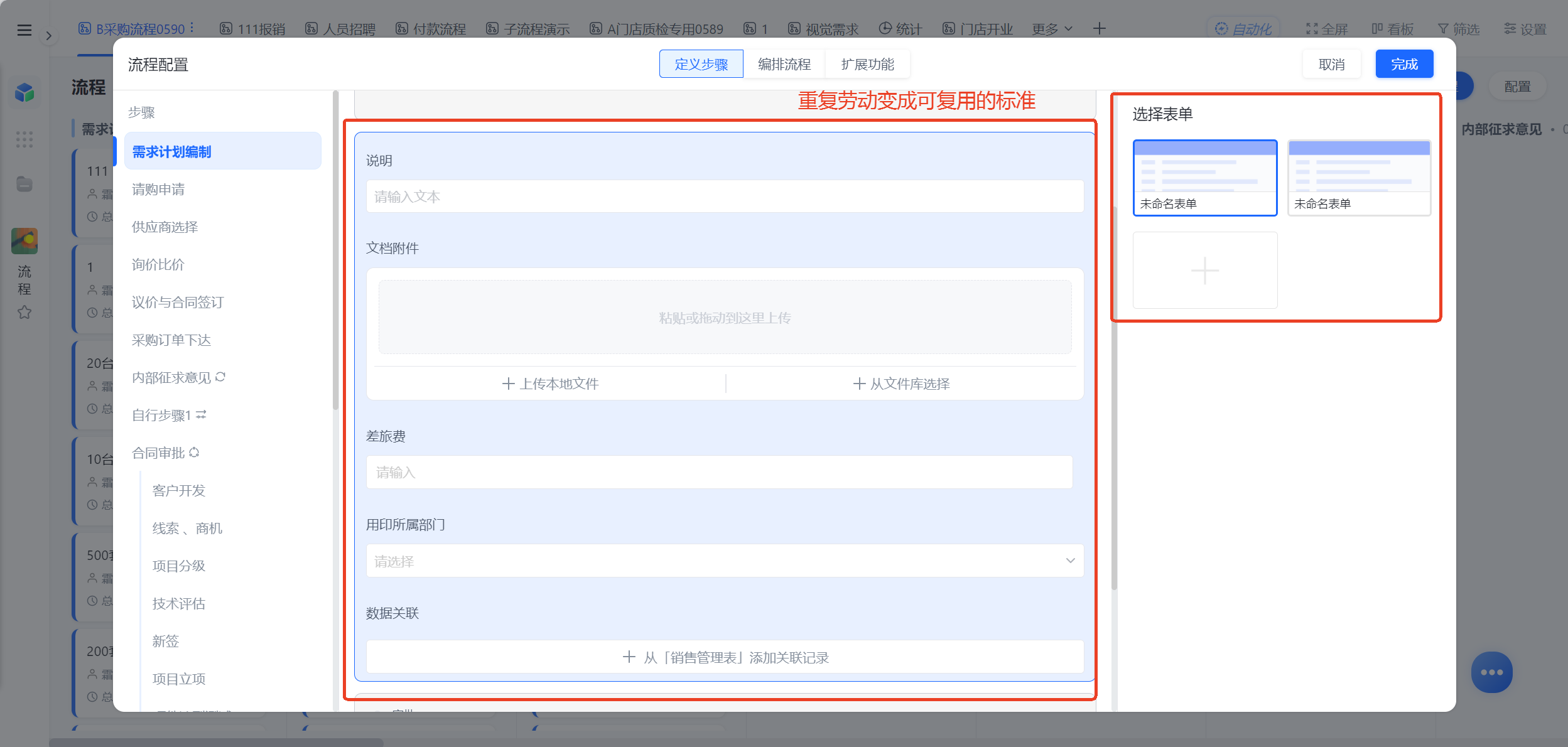Viewport: 1568px width, 747px height.
Task: Toggle 全屏 fullscreen mode
Action: pyautogui.click(x=1327, y=29)
